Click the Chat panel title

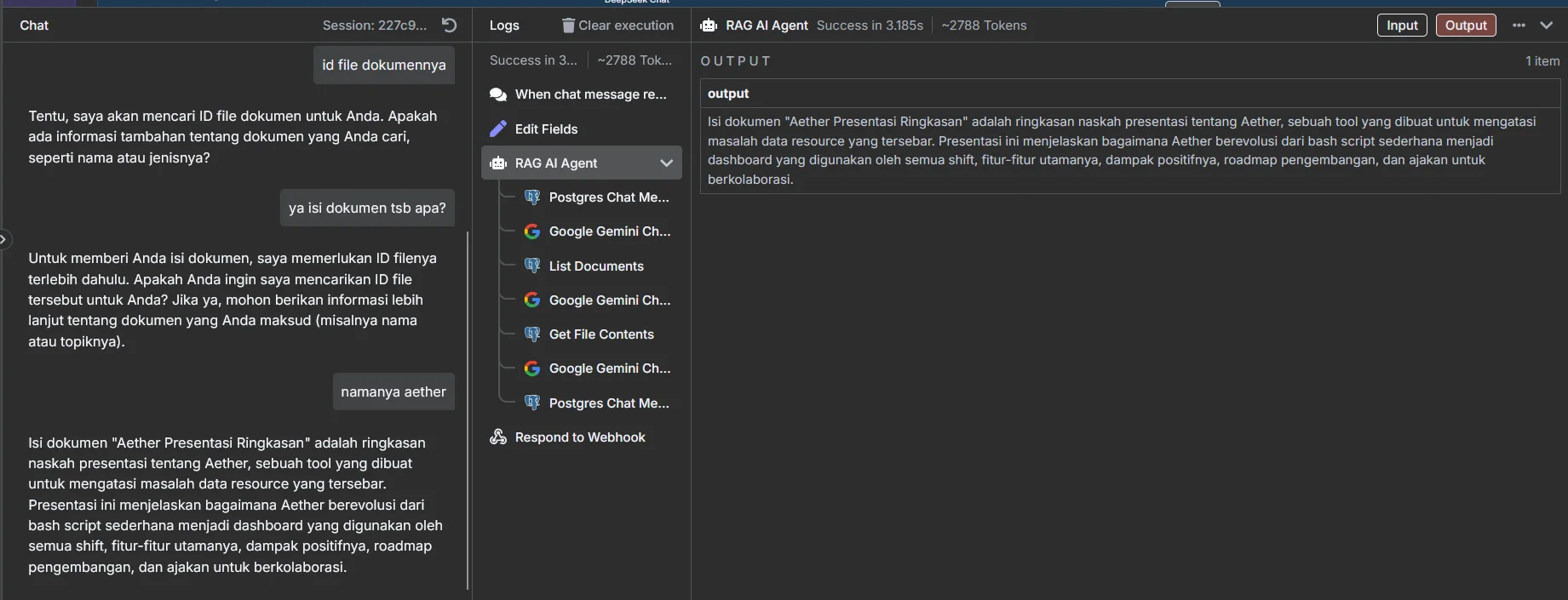34,26
